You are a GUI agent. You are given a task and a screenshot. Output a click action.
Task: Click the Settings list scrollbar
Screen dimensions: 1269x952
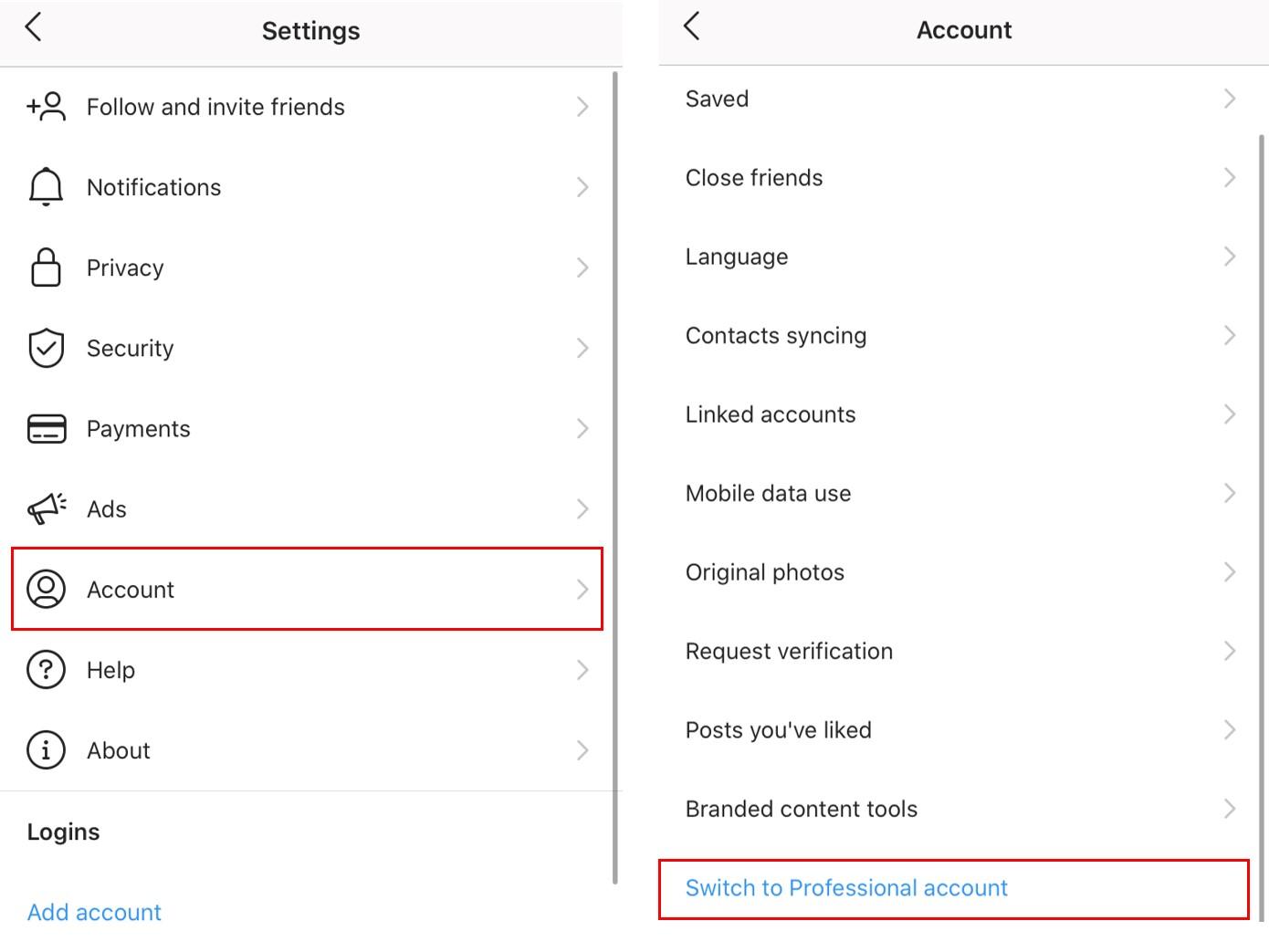[615, 475]
